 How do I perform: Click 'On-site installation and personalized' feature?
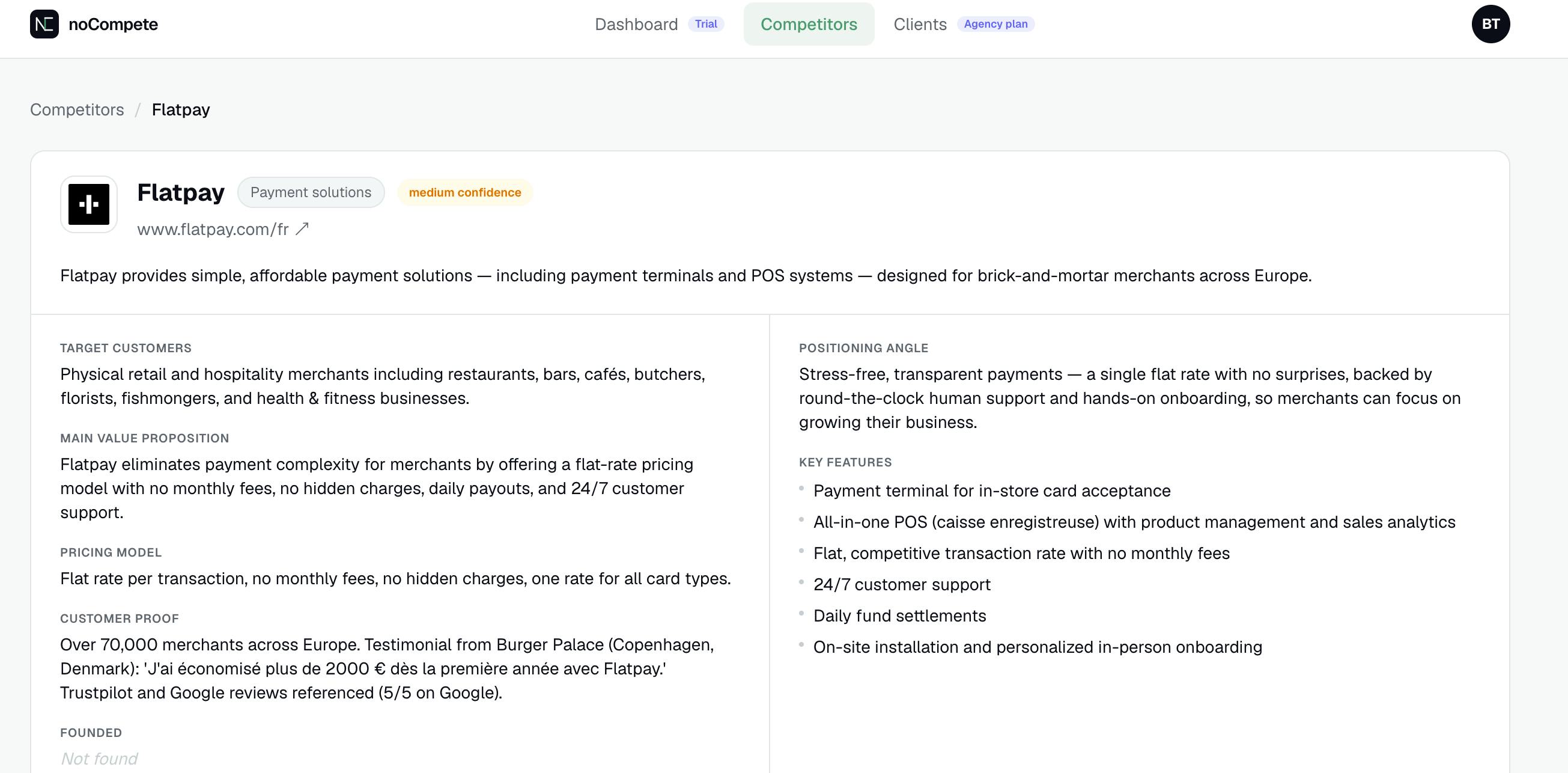[1038, 647]
